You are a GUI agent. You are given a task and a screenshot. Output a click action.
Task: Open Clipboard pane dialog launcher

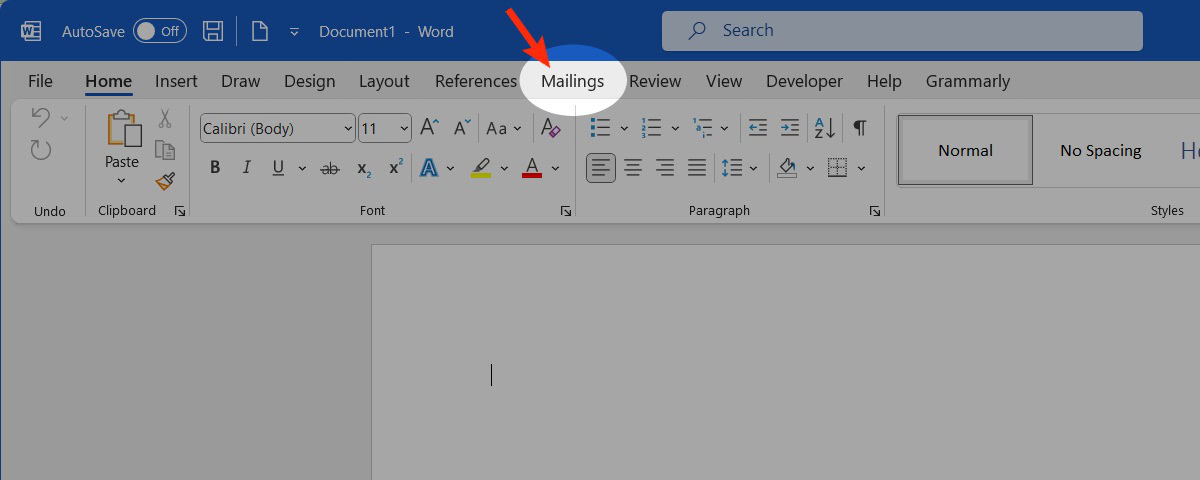click(180, 211)
